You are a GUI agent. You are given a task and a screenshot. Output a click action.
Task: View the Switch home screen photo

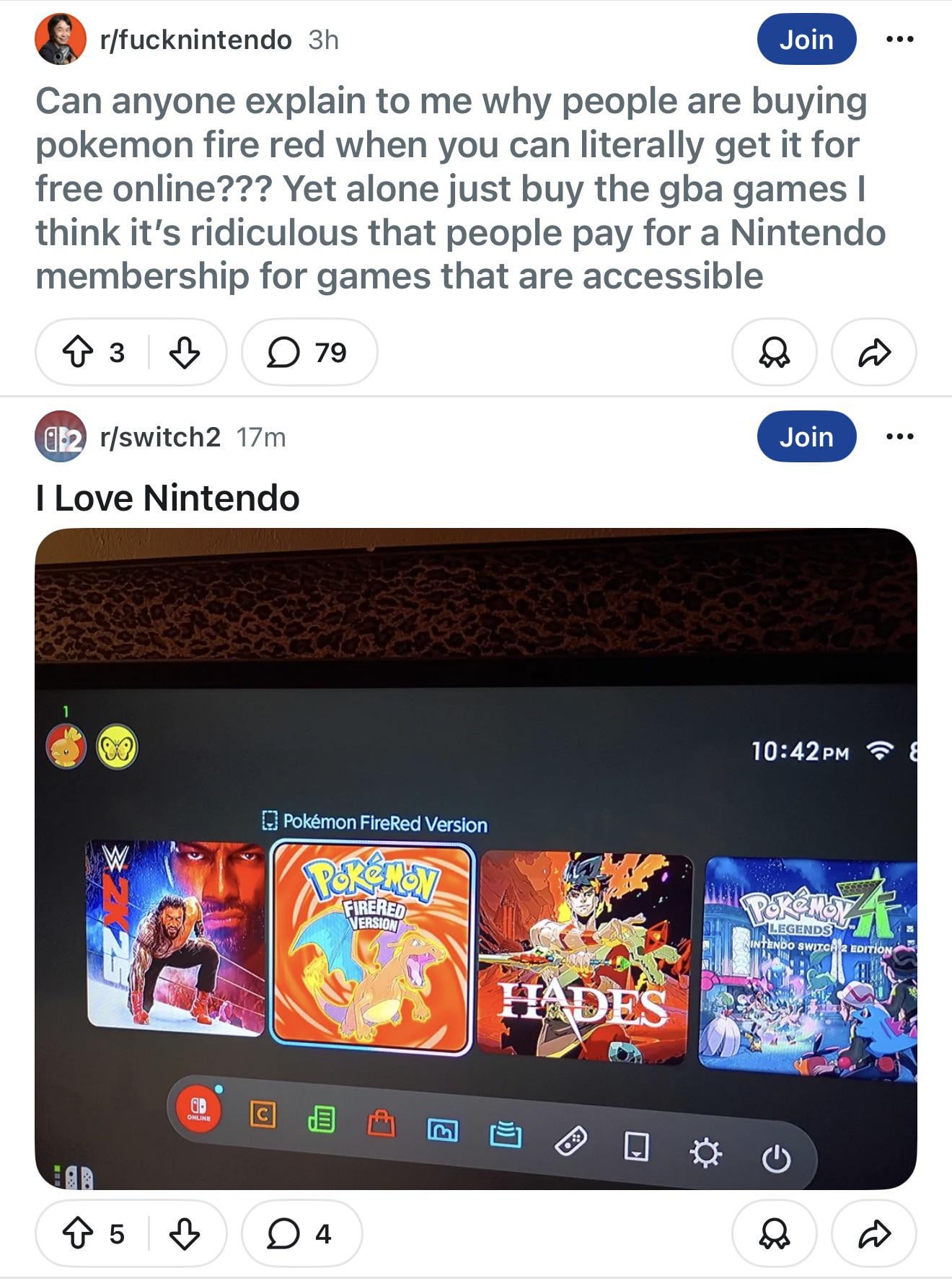click(476, 858)
